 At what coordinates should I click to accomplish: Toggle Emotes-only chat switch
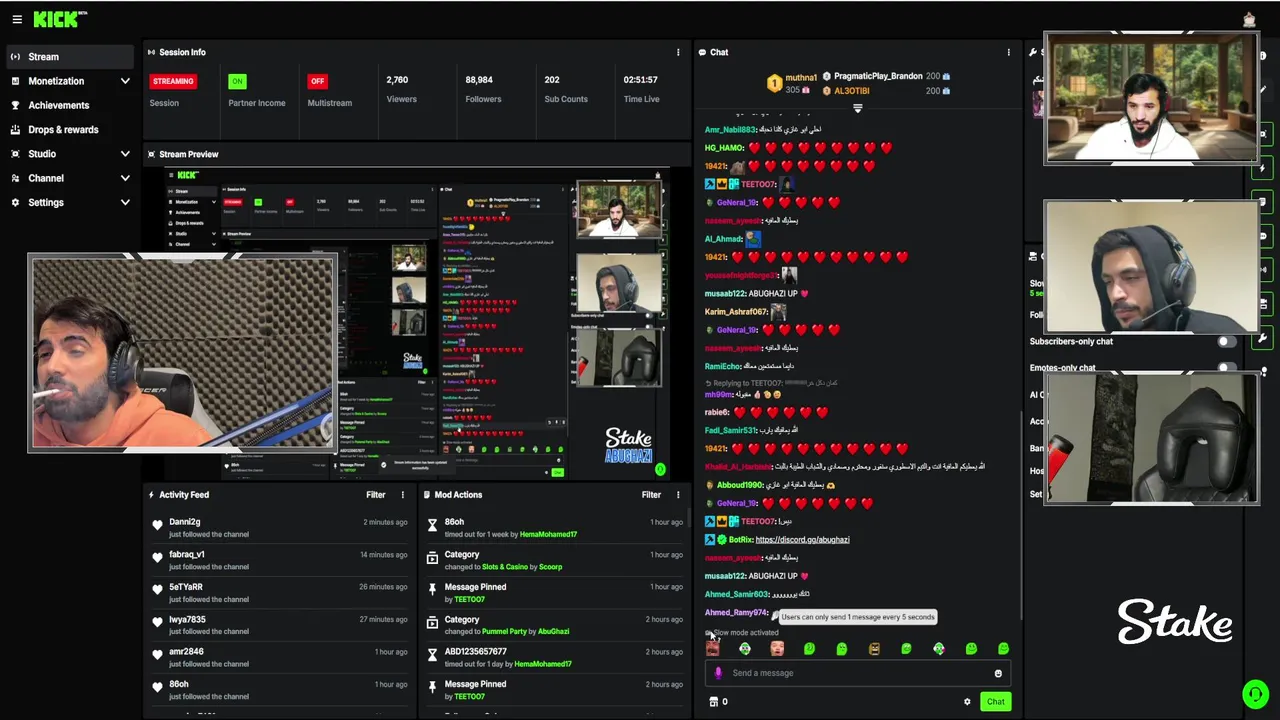(1226, 367)
